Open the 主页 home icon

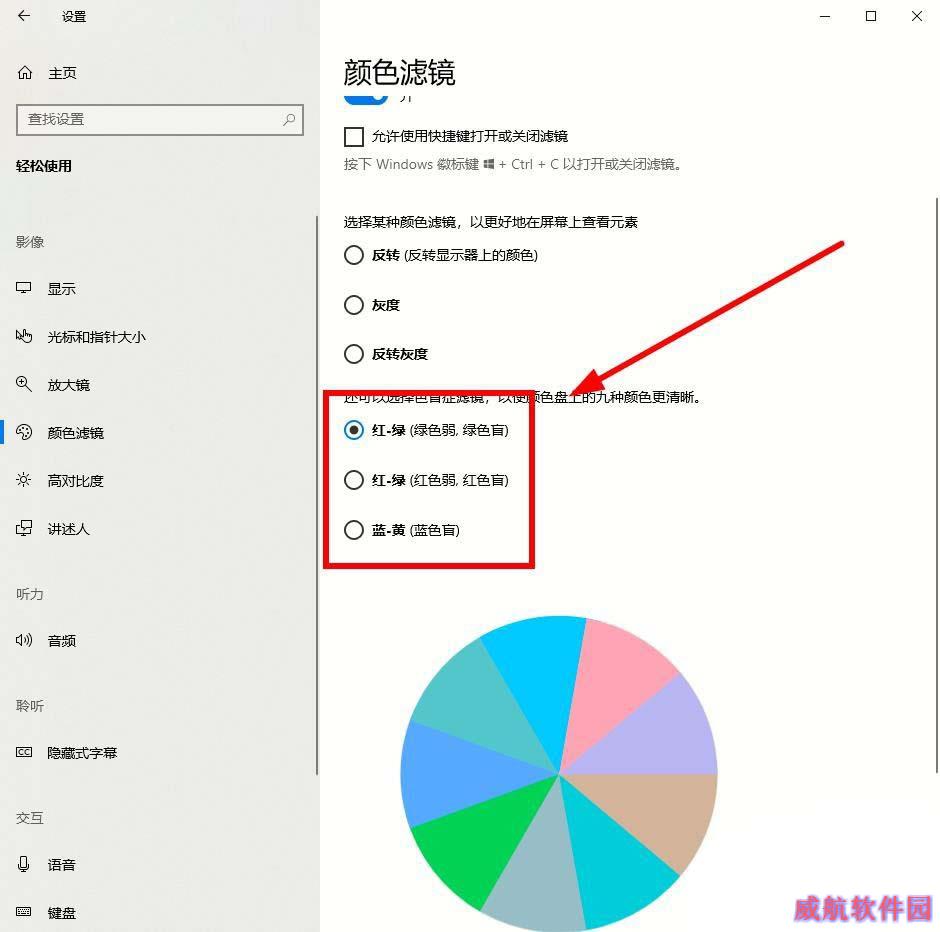point(25,73)
